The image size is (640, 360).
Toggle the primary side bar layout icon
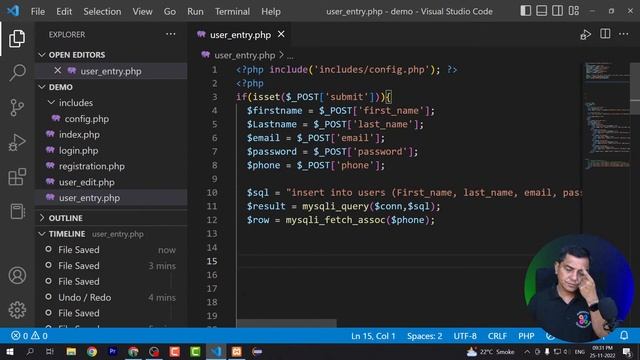526,11
